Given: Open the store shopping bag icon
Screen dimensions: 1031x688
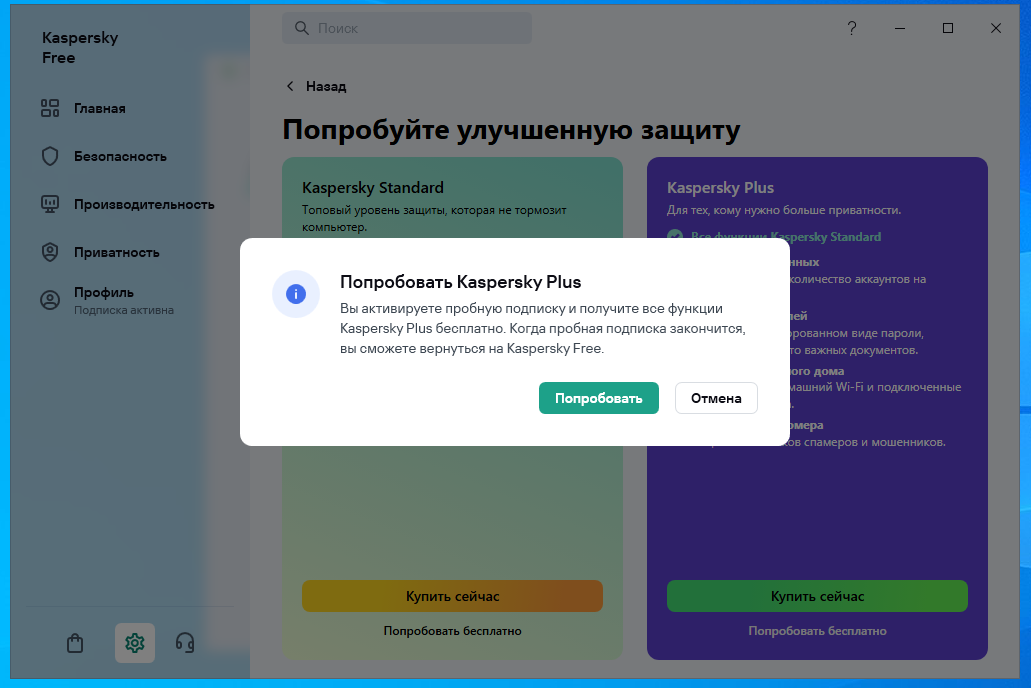Looking at the screenshot, I should coord(75,643).
